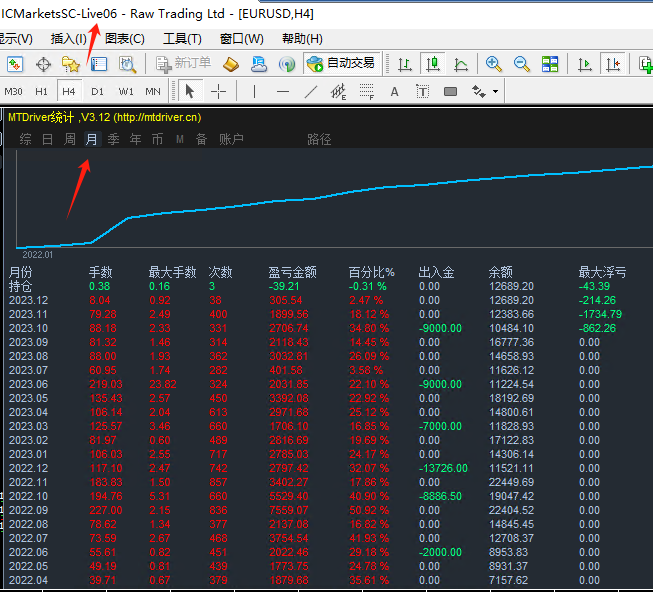Expand the arrows objects dropdown arrow
This screenshot has height=592, width=653.
point(495,91)
